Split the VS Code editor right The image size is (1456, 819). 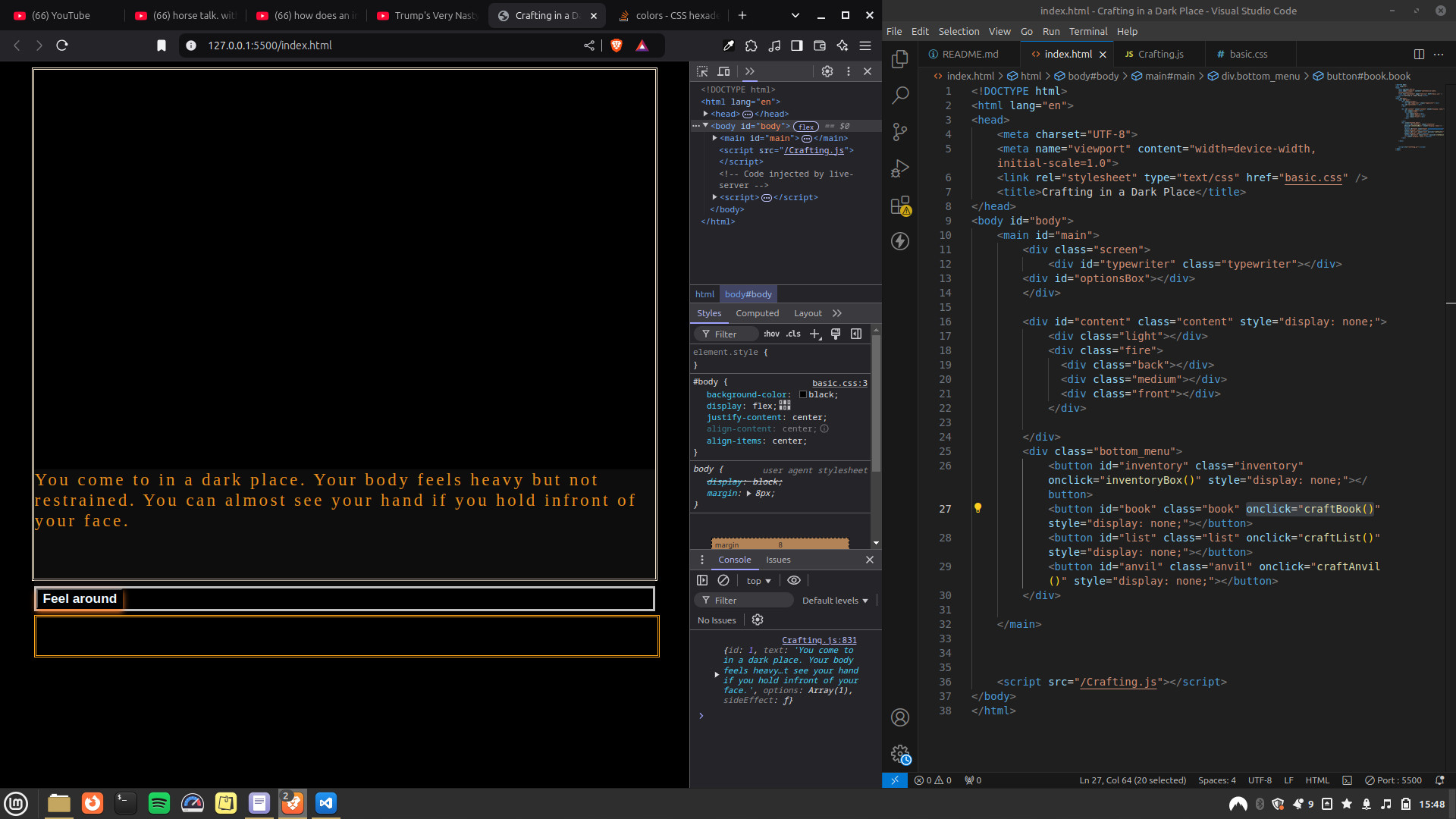click(x=1419, y=54)
